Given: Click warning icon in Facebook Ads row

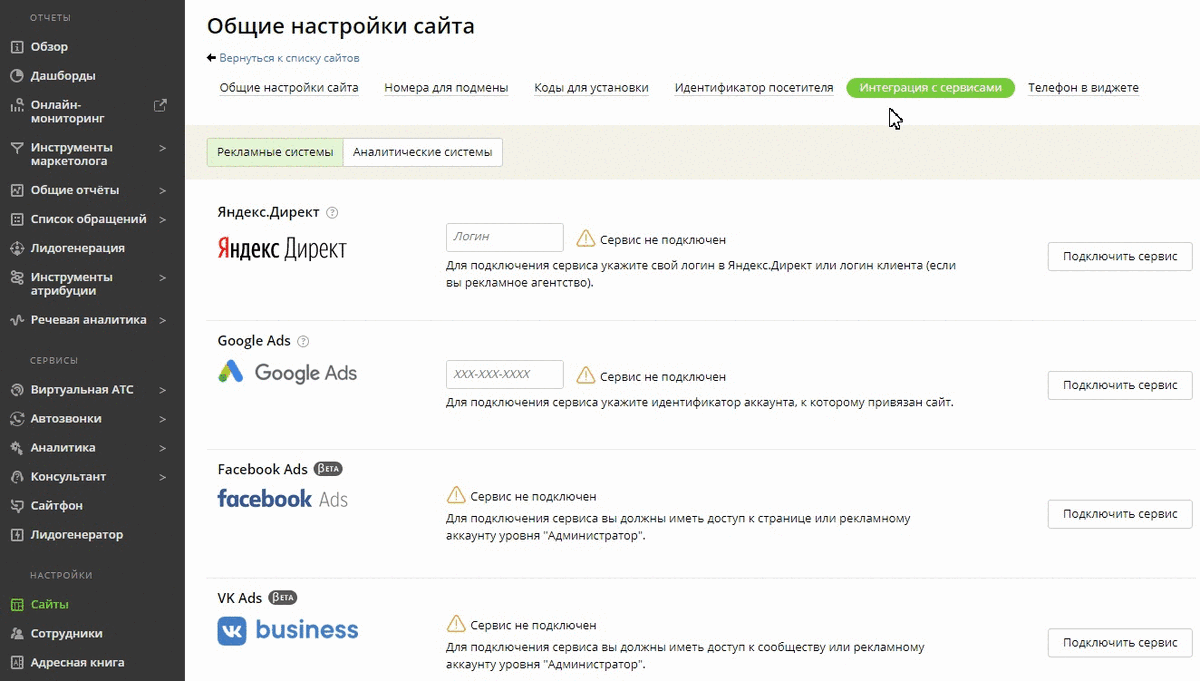Looking at the screenshot, I should (x=456, y=495).
